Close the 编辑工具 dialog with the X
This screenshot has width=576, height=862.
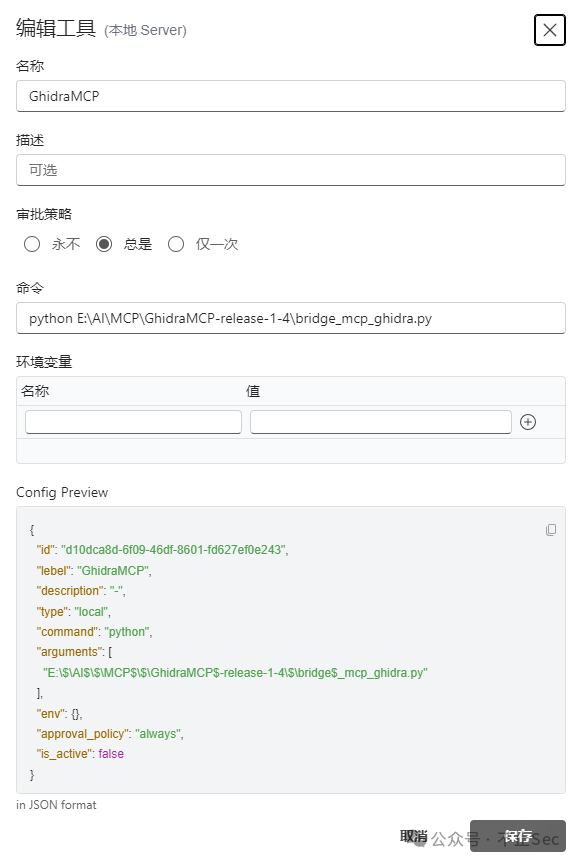(549, 30)
